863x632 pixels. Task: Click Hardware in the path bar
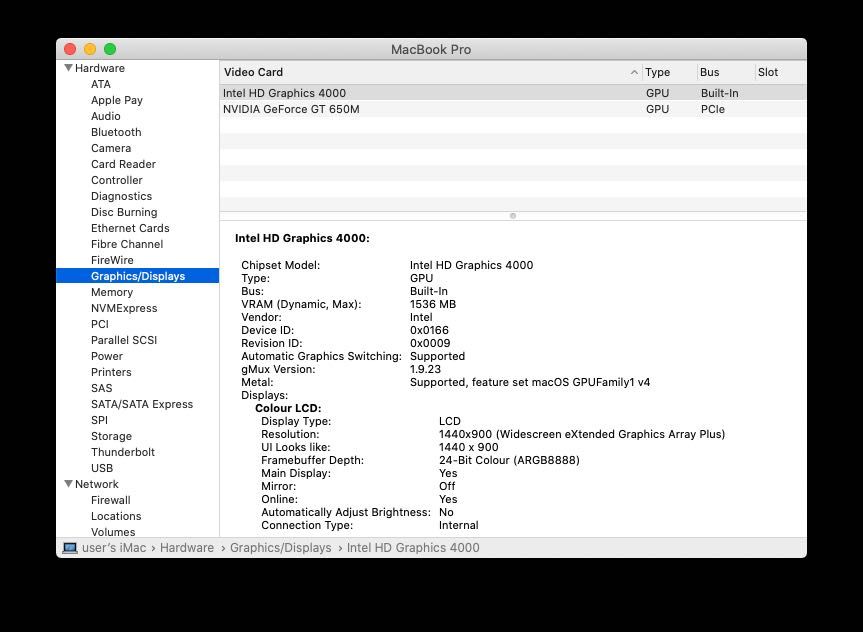187,548
